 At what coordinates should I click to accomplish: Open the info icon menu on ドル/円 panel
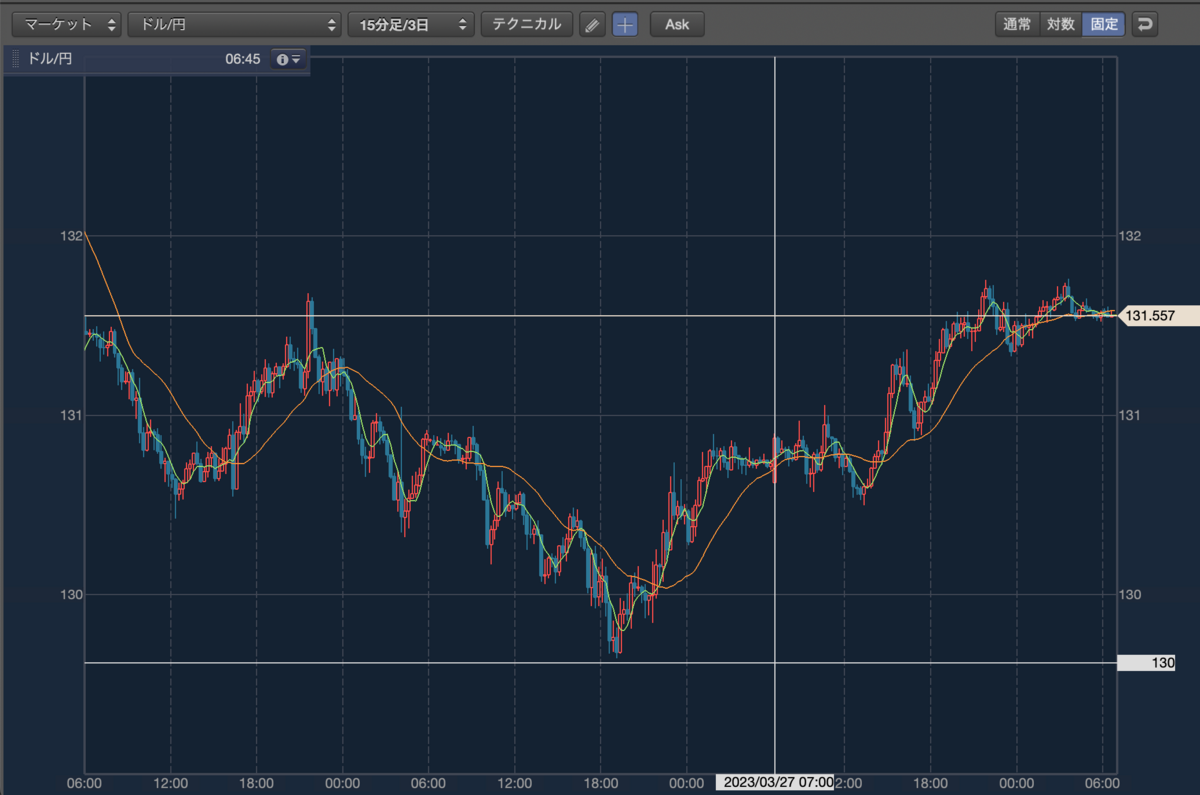[x=288, y=60]
